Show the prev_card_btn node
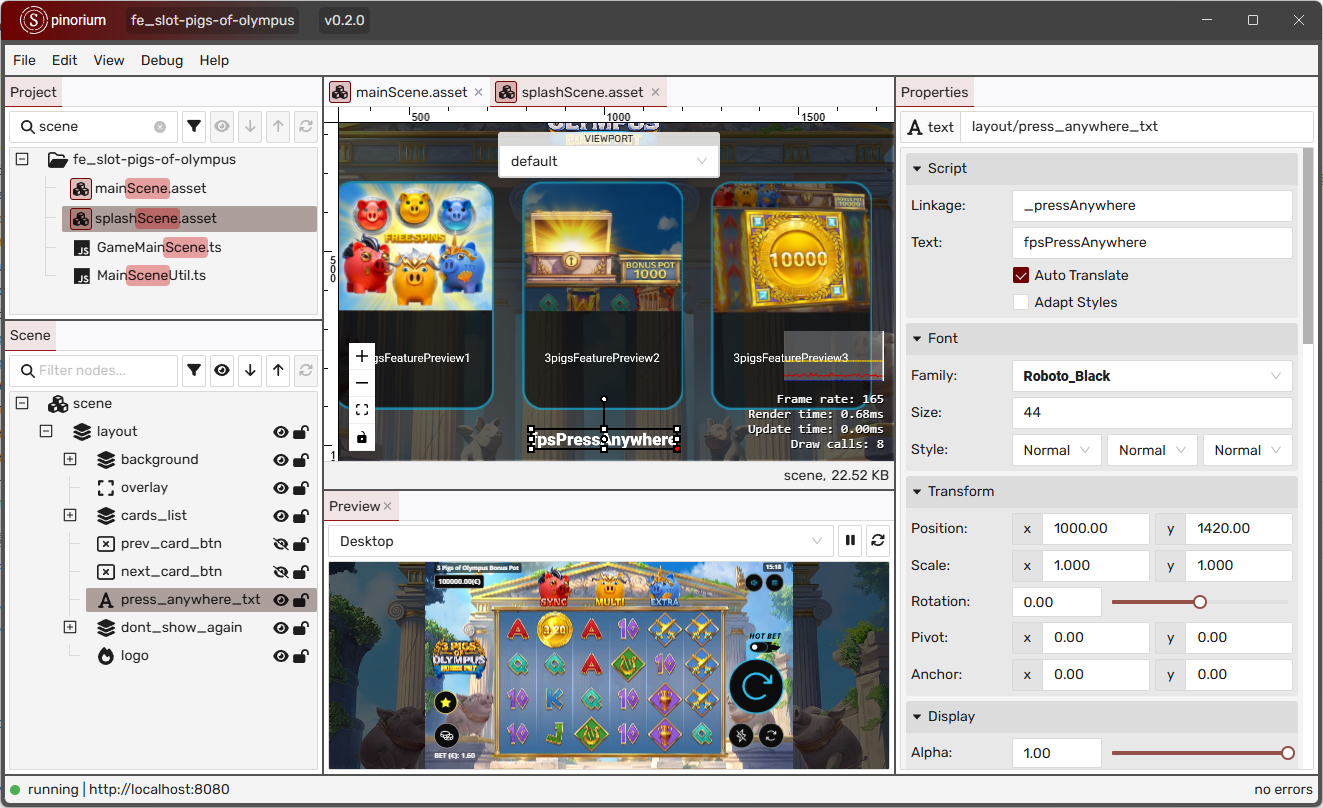 (x=281, y=544)
